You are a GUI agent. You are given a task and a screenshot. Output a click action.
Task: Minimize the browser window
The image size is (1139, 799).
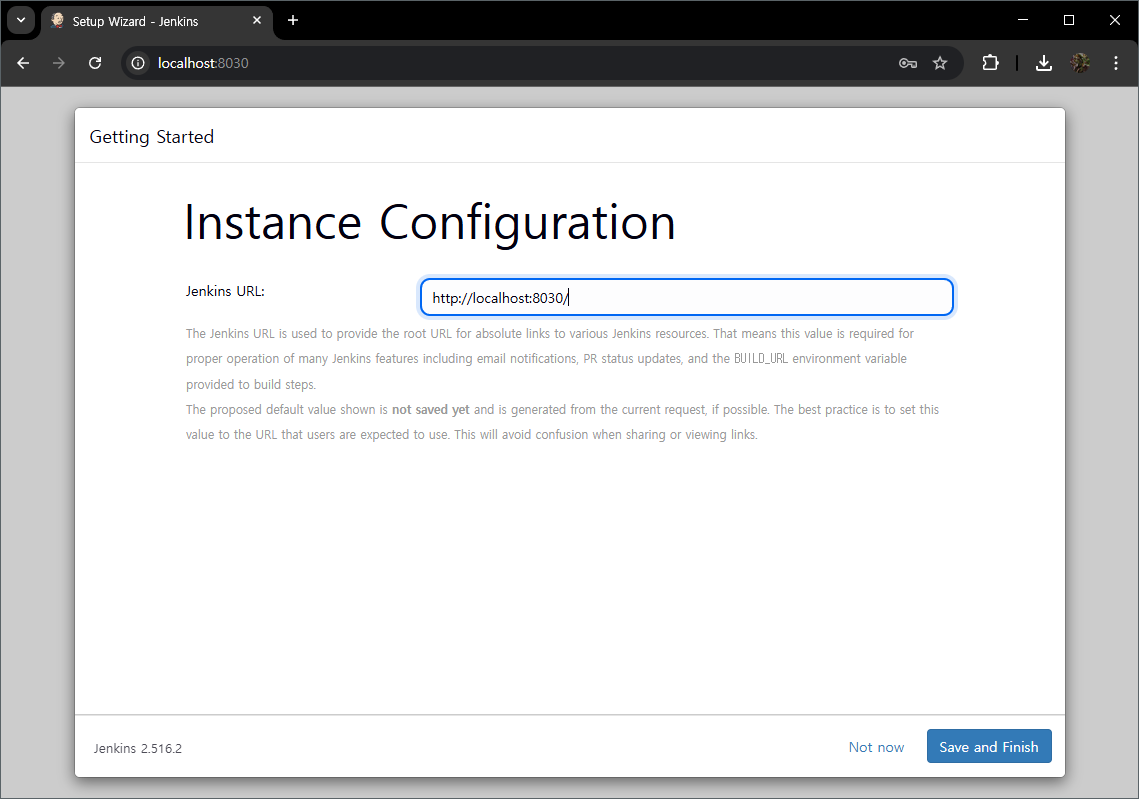pos(1023,20)
